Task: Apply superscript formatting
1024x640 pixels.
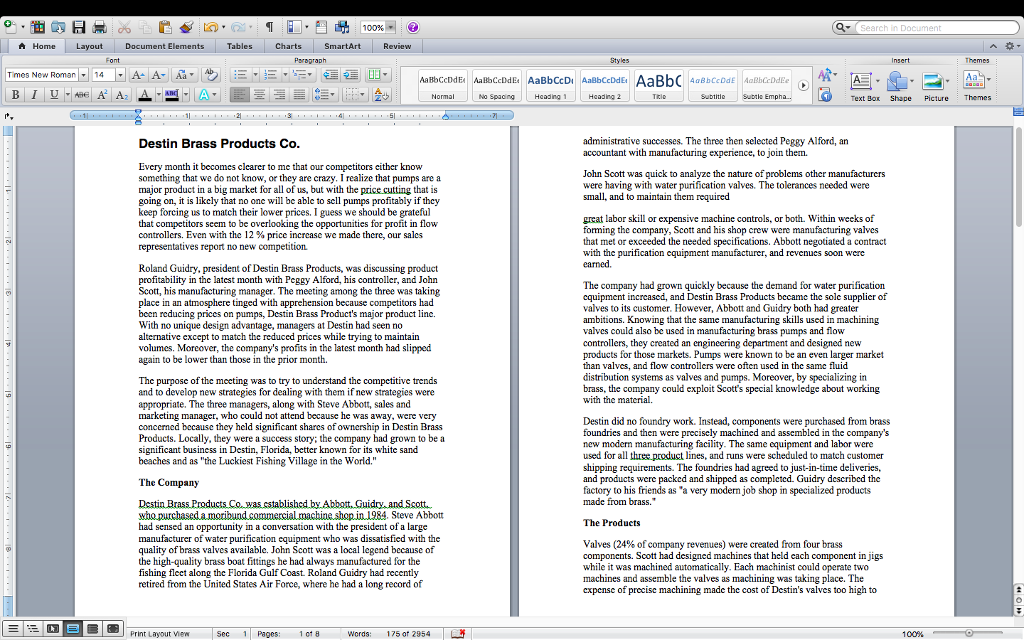Action: pos(102,95)
